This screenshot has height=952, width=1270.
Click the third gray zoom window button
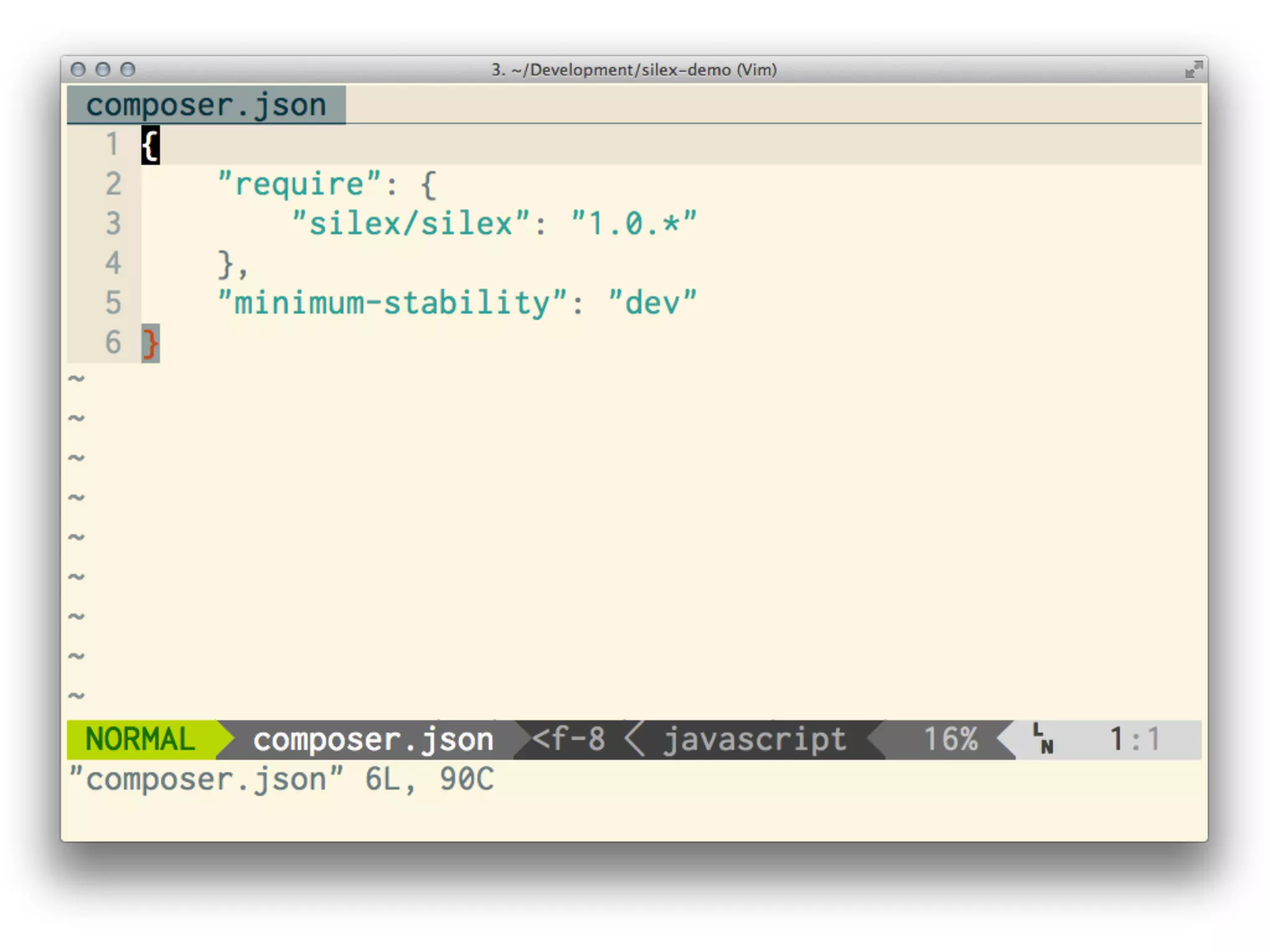tap(128, 69)
